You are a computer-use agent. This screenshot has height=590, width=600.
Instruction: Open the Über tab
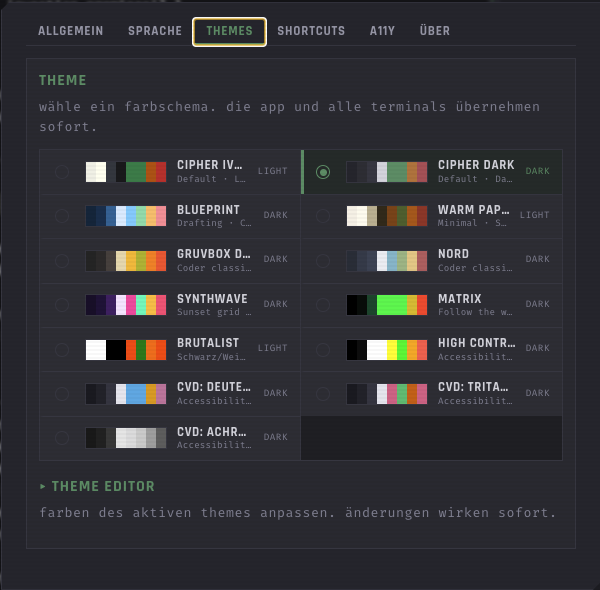pos(435,31)
